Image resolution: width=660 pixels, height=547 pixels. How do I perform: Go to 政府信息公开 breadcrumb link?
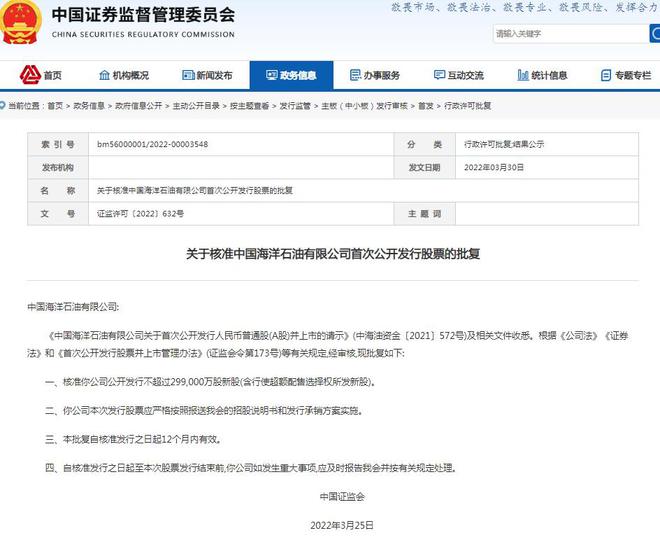pos(138,106)
